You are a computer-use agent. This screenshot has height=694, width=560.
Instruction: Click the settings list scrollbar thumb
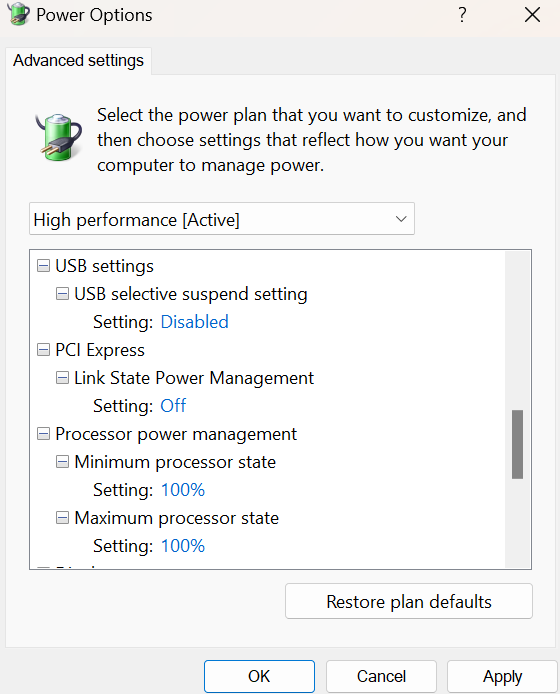518,444
